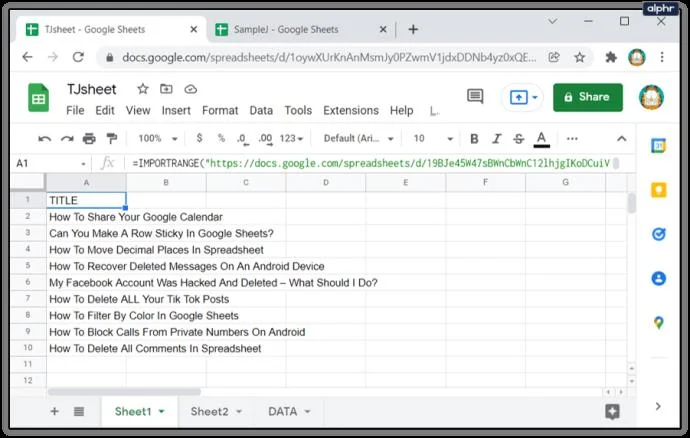Screen dimensions: 690x438
Task: Open the text color picker
Action: (541, 139)
